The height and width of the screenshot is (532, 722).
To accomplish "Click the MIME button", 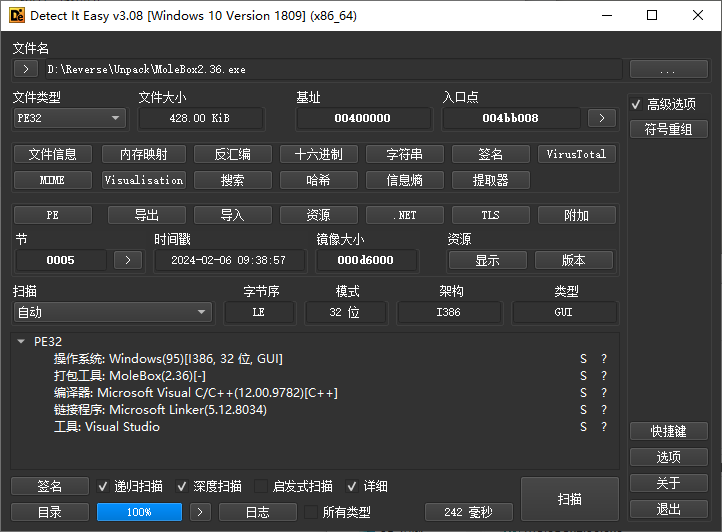I will coord(53,180).
